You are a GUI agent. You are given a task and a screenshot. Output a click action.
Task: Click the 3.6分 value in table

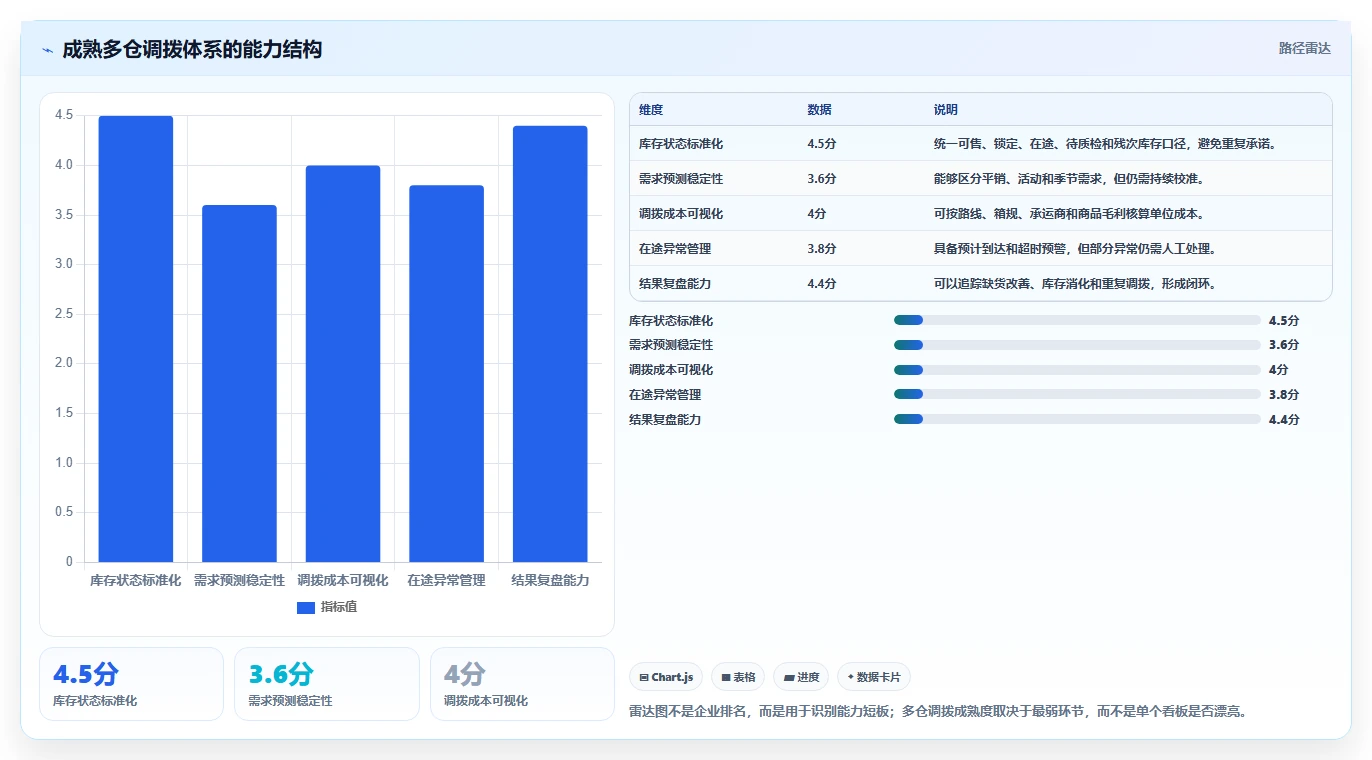coord(822,179)
